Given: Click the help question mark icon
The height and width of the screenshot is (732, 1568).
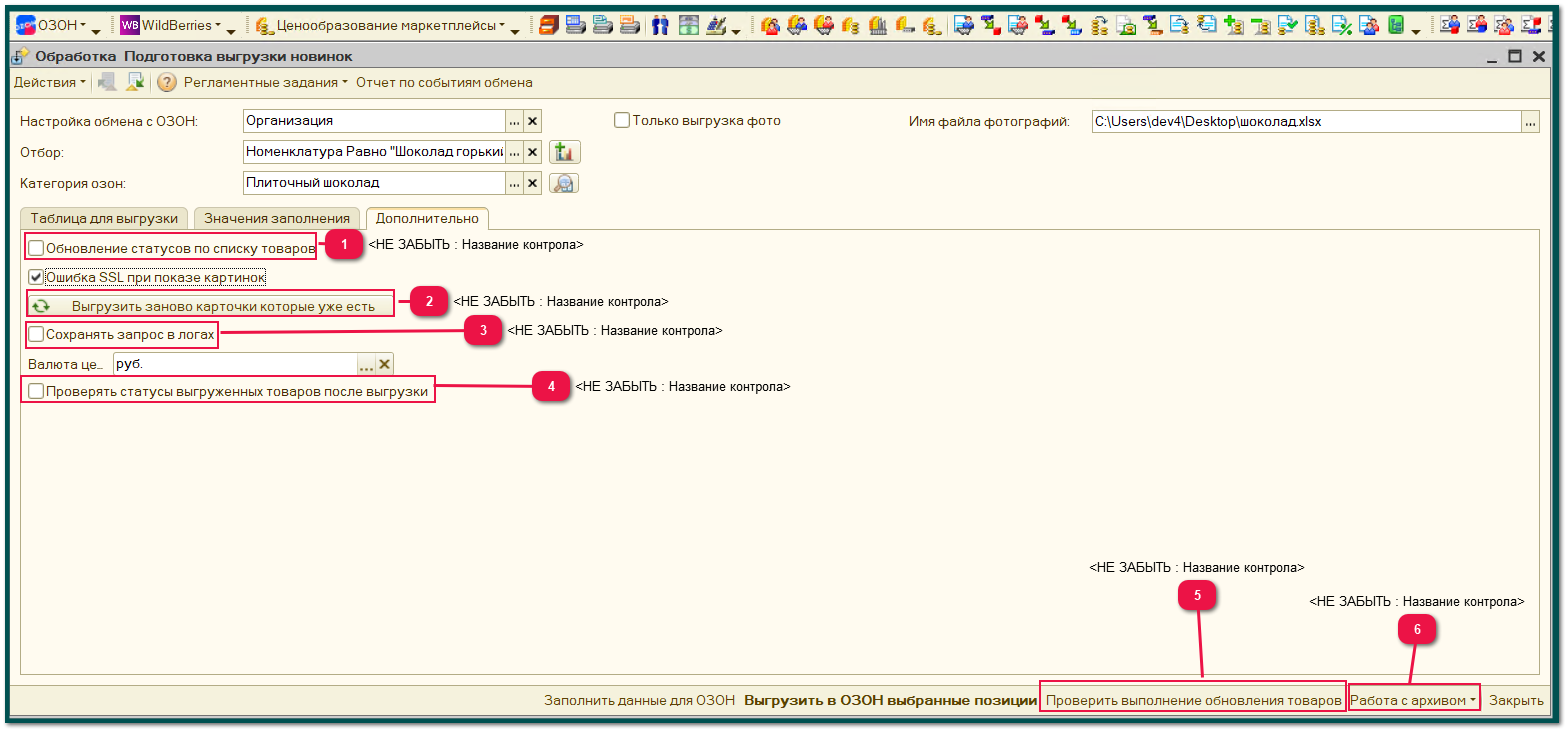Looking at the screenshot, I should pyautogui.click(x=167, y=83).
